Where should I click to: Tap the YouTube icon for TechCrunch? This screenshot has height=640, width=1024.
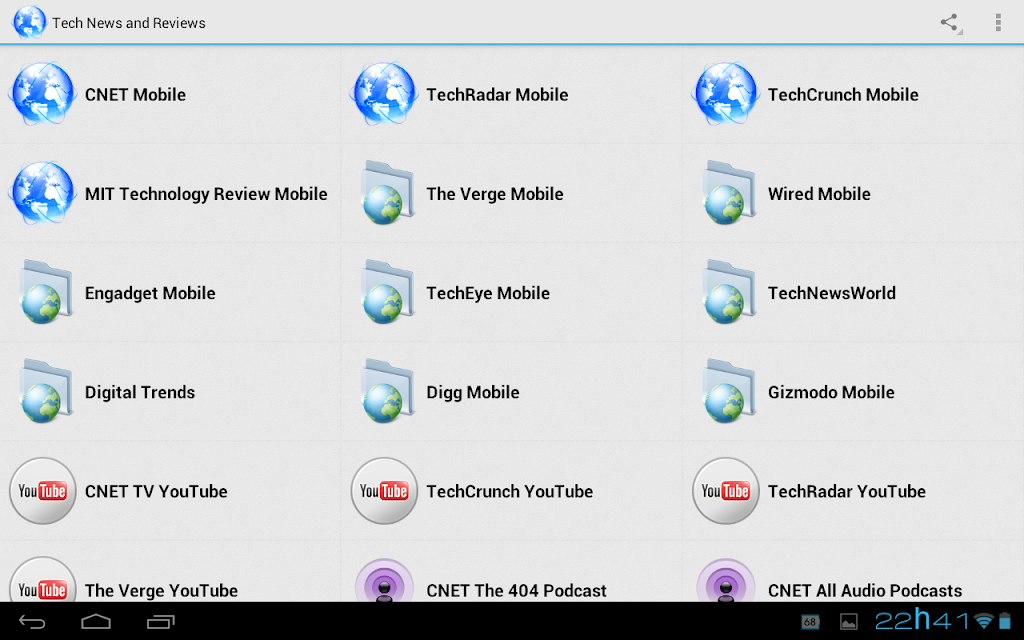click(384, 491)
